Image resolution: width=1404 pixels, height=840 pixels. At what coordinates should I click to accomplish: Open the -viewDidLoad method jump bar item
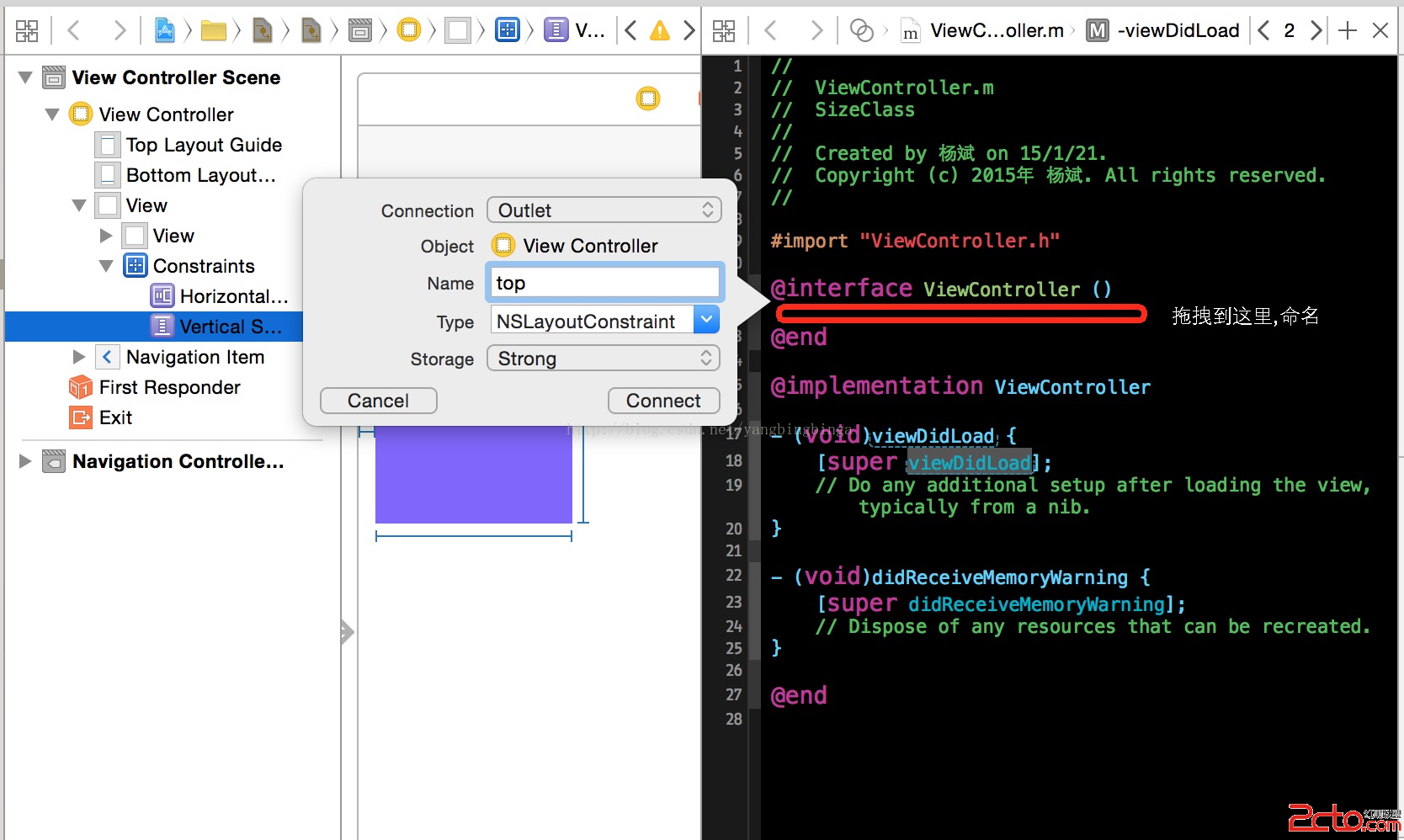coord(1177,31)
